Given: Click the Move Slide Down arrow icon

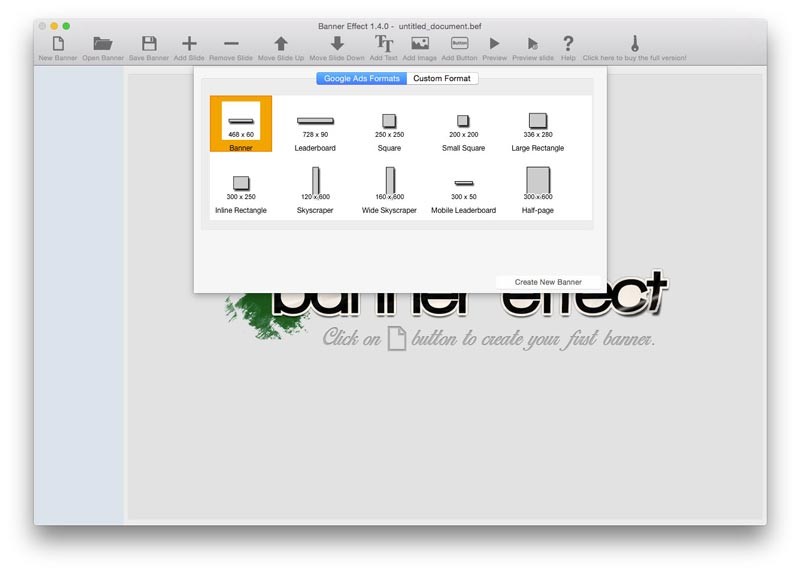Looking at the screenshot, I should (x=337, y=44).
